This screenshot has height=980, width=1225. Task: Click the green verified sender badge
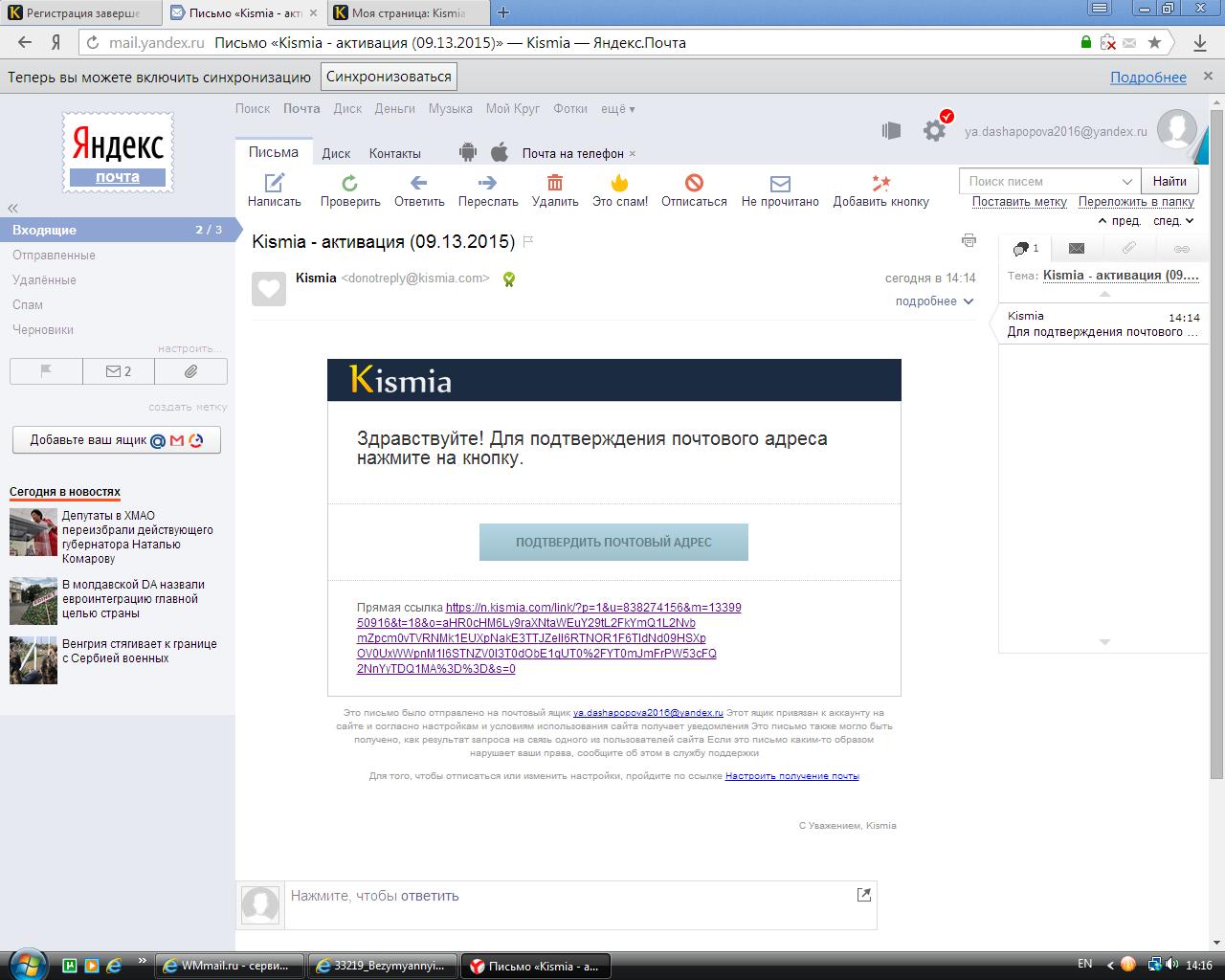pos(509,279)
